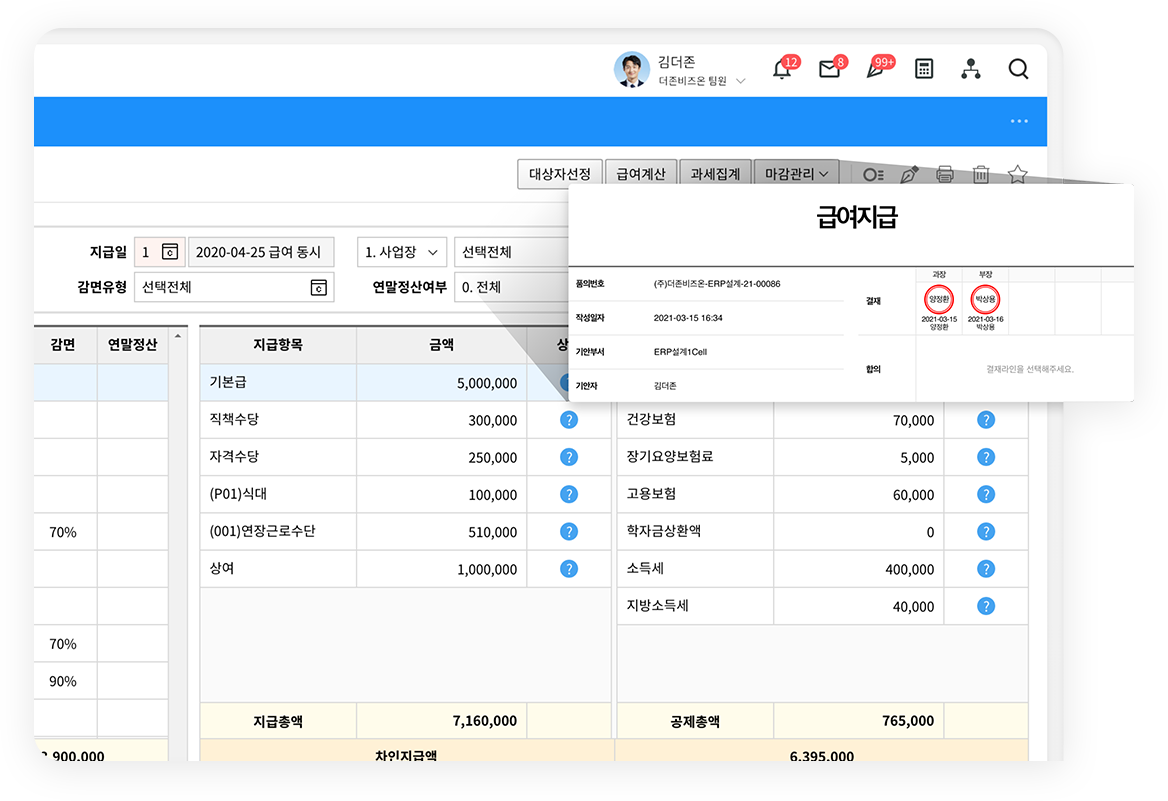Click the 765,000 total deduction value
Screen dimensions: 1168x801
[908, 721]
